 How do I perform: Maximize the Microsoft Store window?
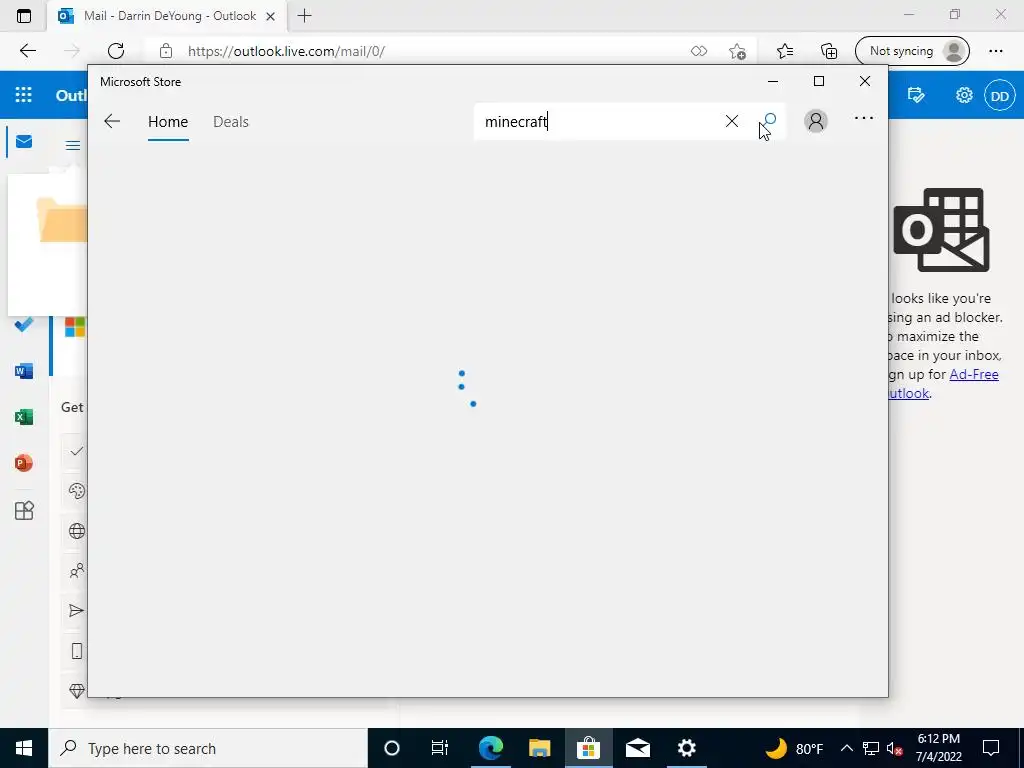point(819,81)
